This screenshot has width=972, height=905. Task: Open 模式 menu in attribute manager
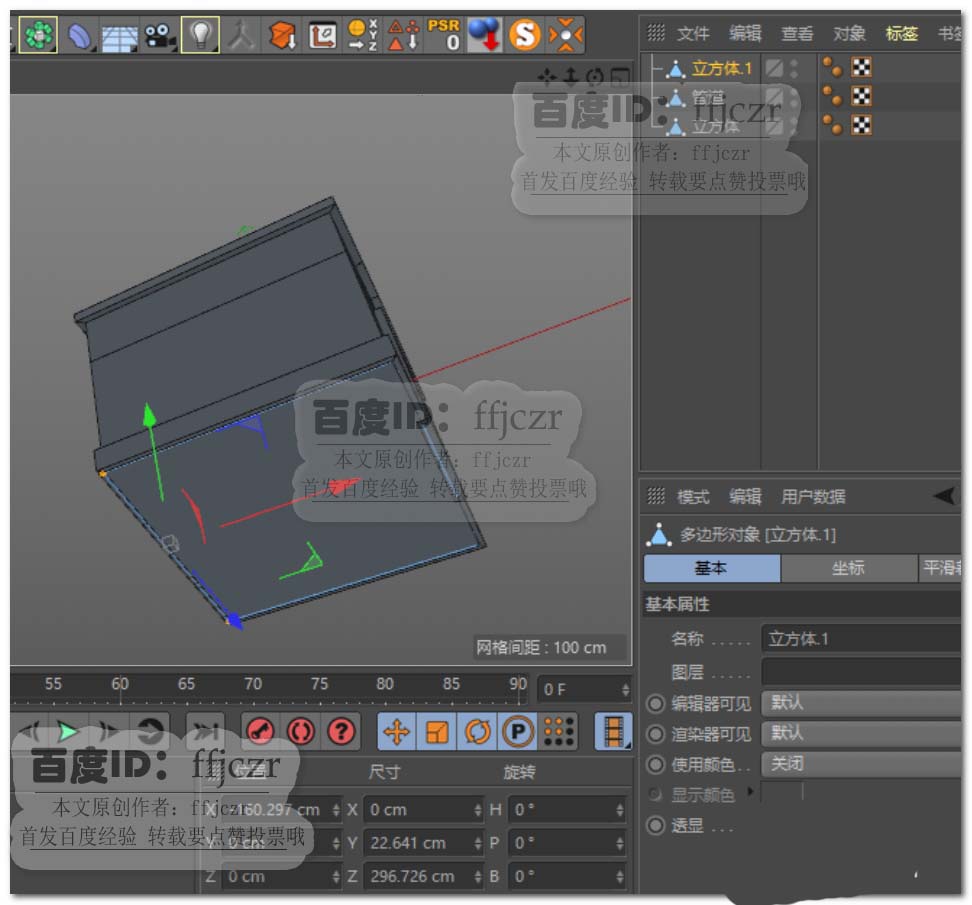pyautogui.click(x=692, y=497)
